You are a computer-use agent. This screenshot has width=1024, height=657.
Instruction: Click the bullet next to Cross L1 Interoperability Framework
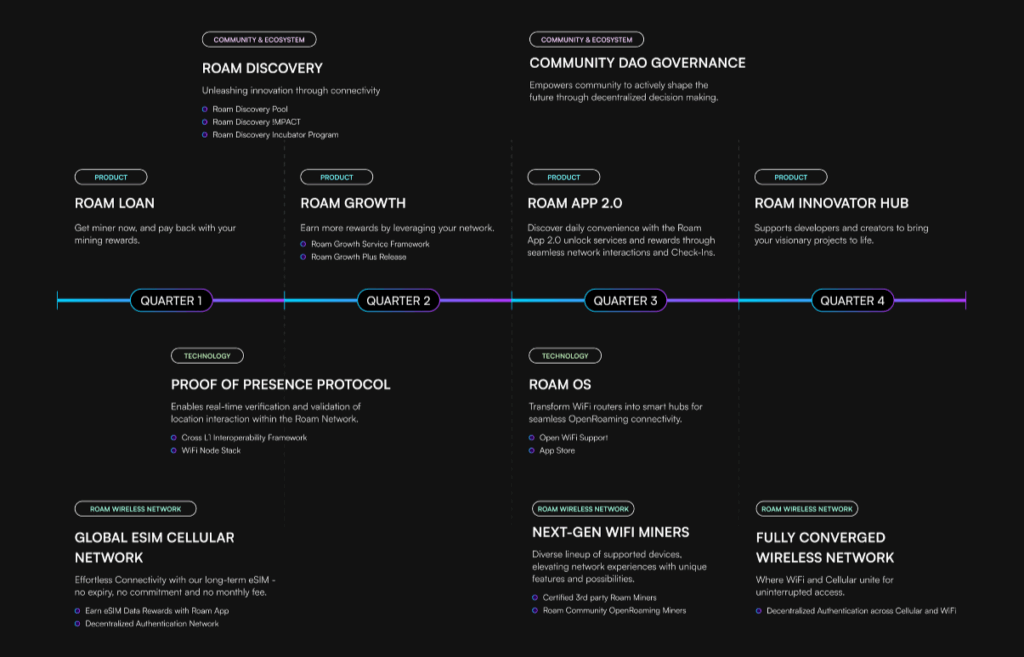point(174,438)
